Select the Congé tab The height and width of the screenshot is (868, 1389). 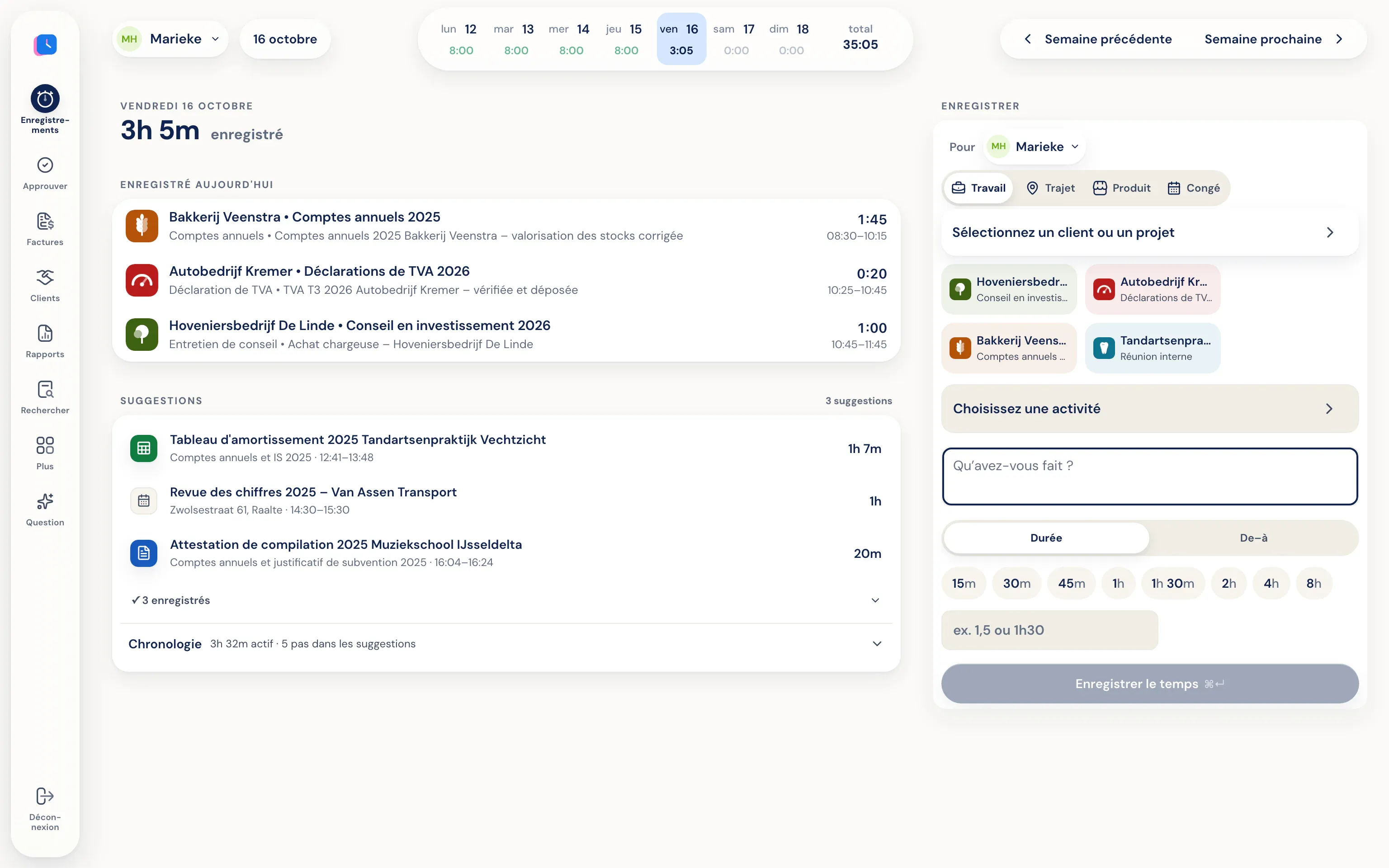coord(1194,189)
